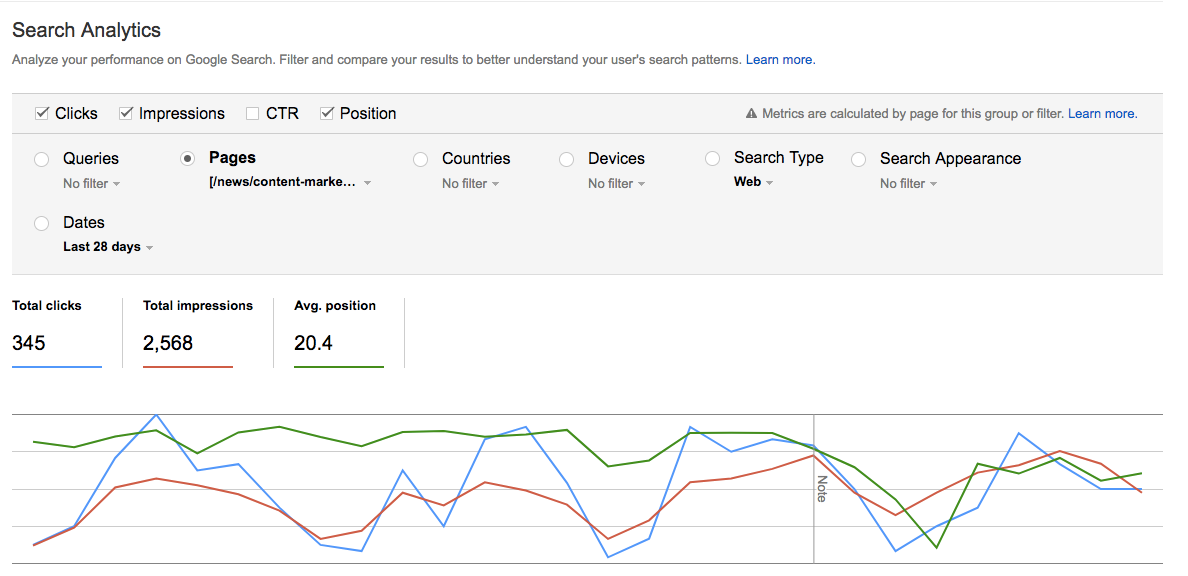Screen dimensions: 1188x576
Task: Open the Search Type Web dropdown
Action: tap(753, 182)
